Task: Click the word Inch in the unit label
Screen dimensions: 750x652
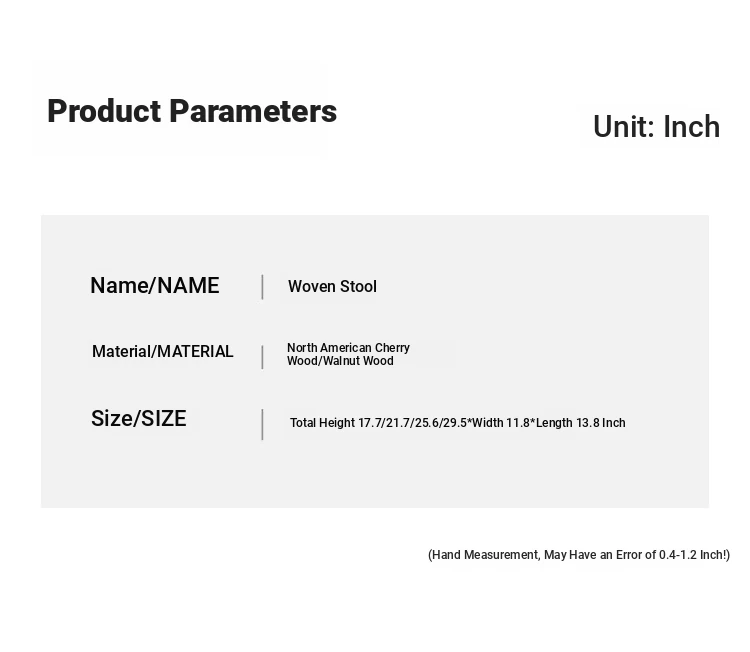Action: coord(692,127)
